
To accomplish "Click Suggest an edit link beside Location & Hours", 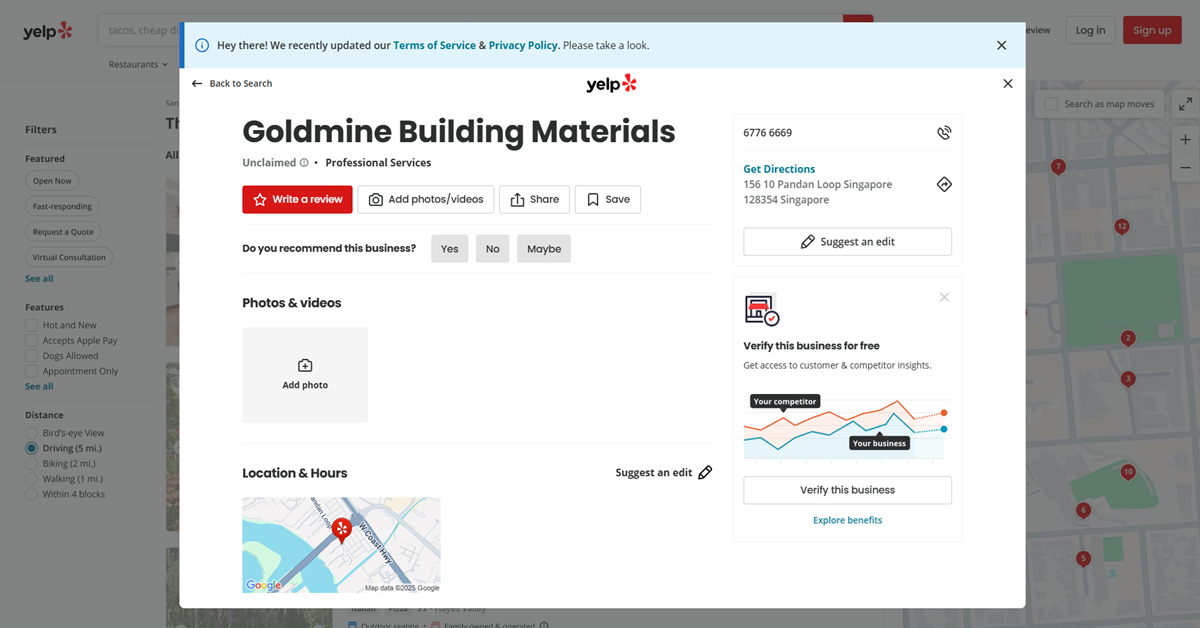I will [654, 473].
